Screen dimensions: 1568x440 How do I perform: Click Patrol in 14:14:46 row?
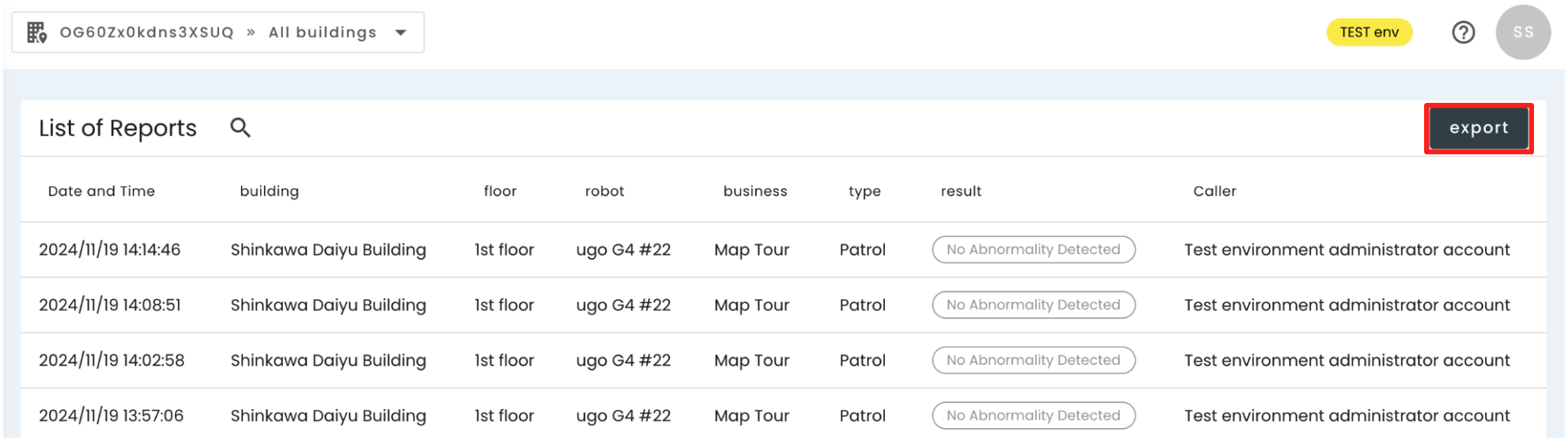863,249
